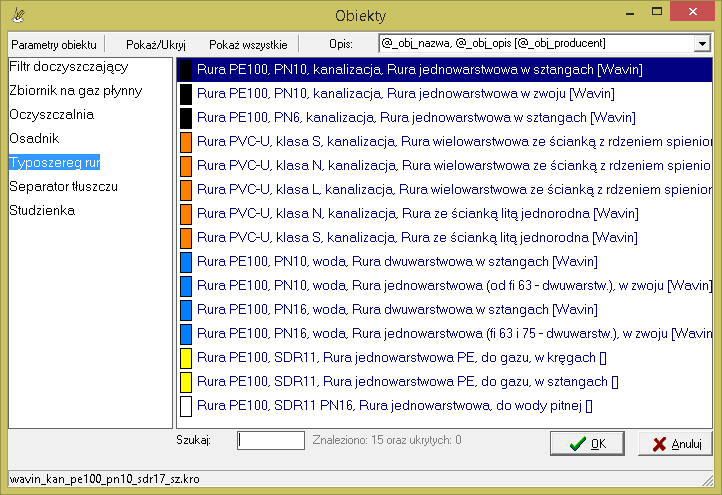Click blue swatch of PN10 woda dwuwarstwowa w sztangach

pos(186,262)
